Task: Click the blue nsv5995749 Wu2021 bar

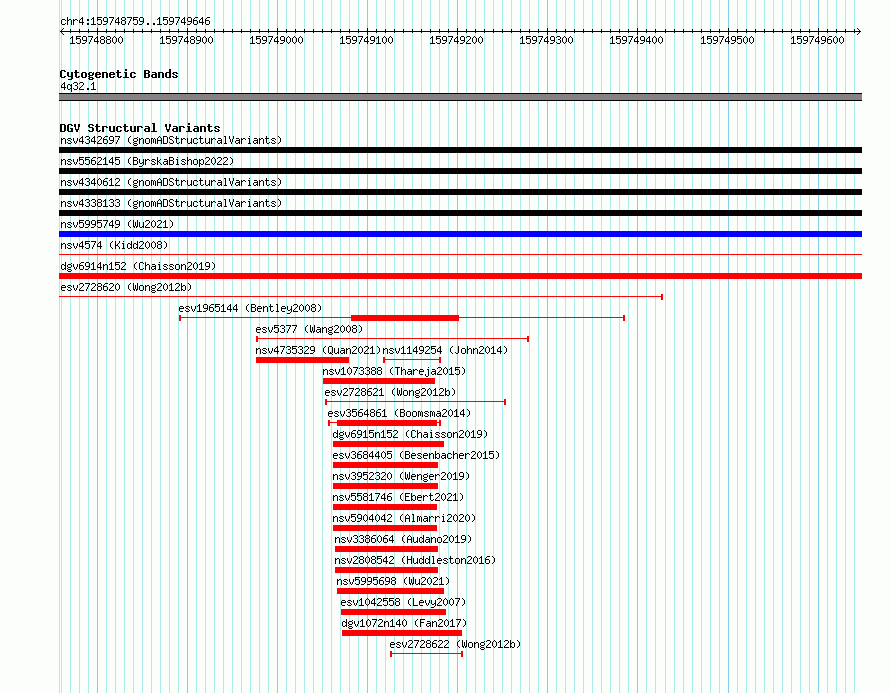Action: tap(460, 234)
